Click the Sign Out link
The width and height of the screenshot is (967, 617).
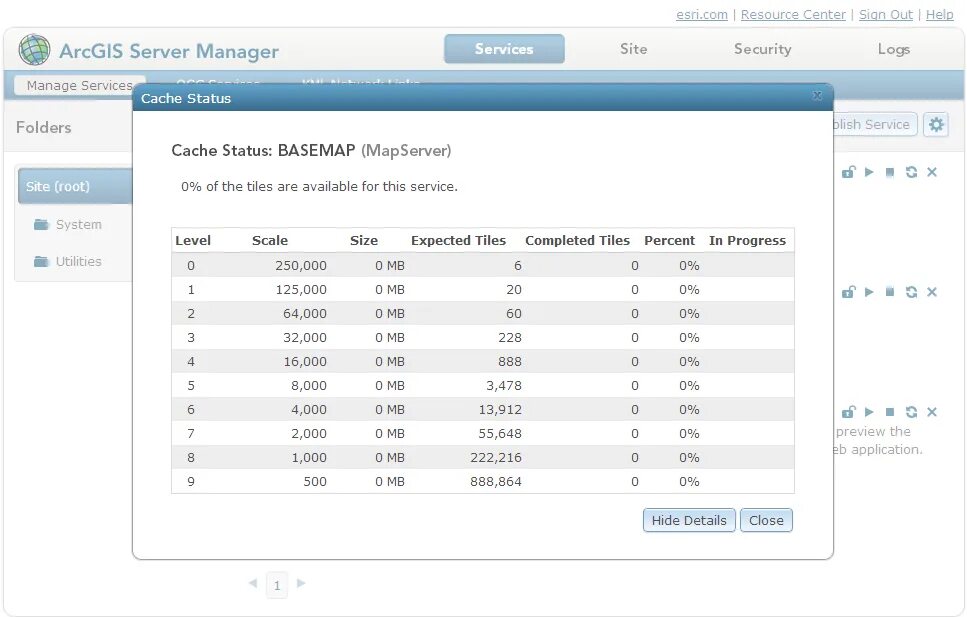coord(886,15)
